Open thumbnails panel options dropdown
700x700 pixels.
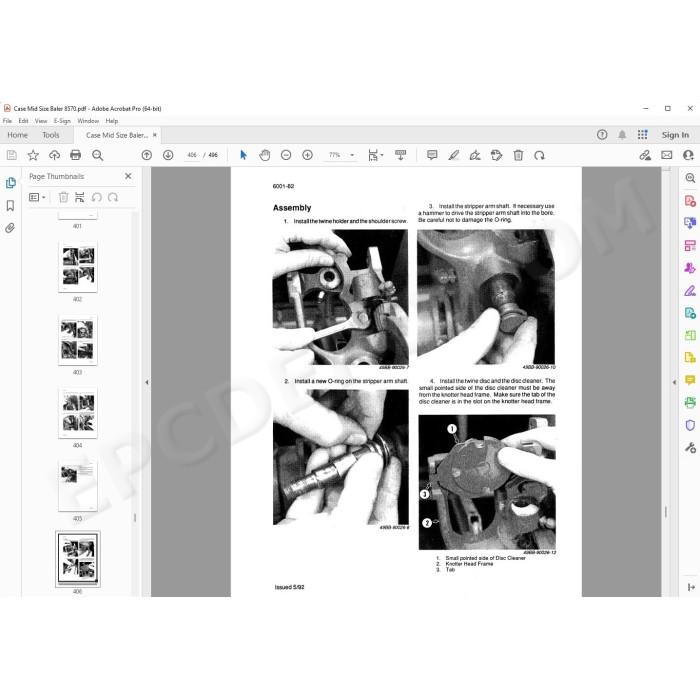[x=37, y=197]
